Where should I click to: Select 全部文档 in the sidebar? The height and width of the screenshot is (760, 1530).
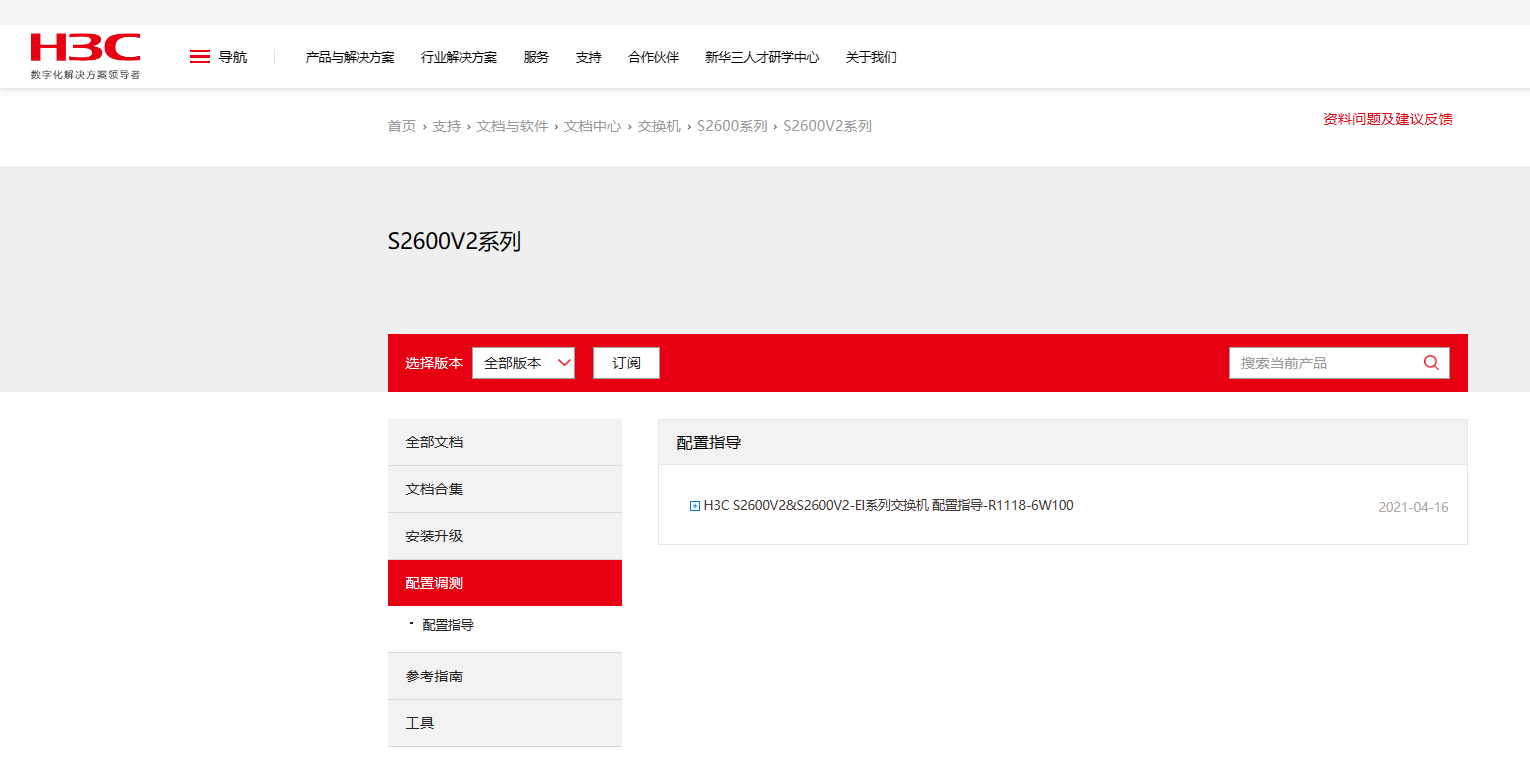[x=505, y=442]
